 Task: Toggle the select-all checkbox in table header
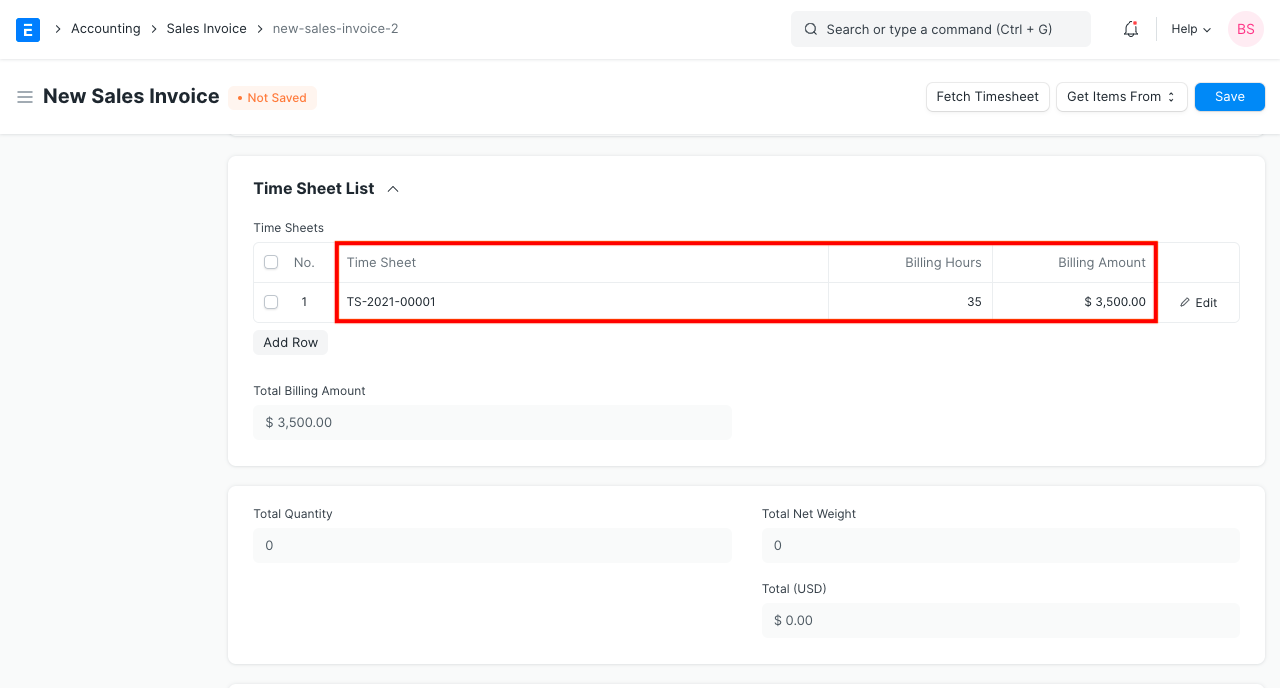pyautogui.click(x=271, y=262)
